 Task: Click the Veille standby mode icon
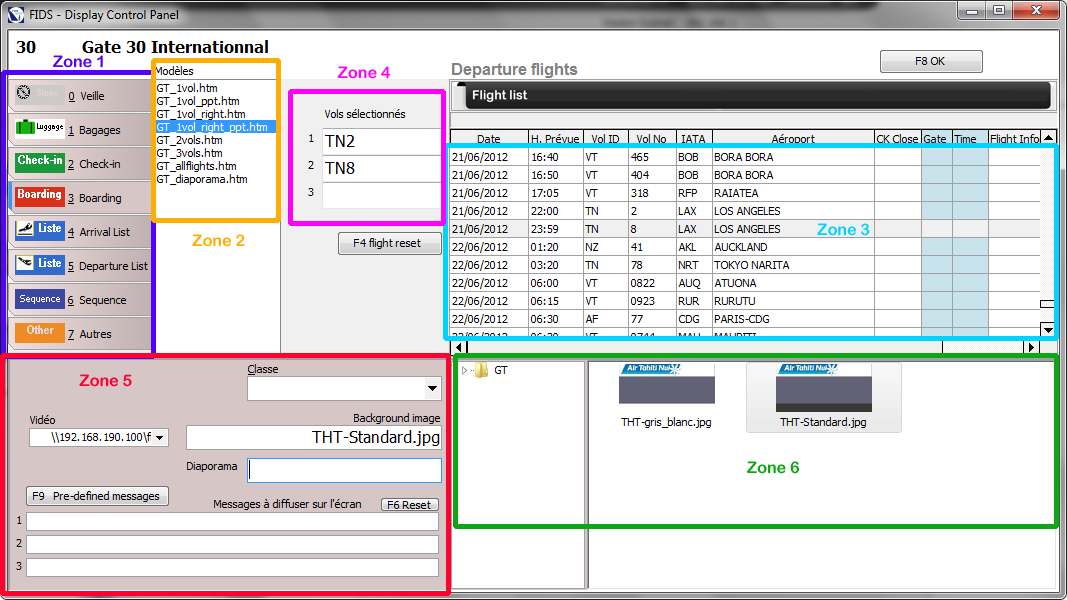click(x=40, y=95)
